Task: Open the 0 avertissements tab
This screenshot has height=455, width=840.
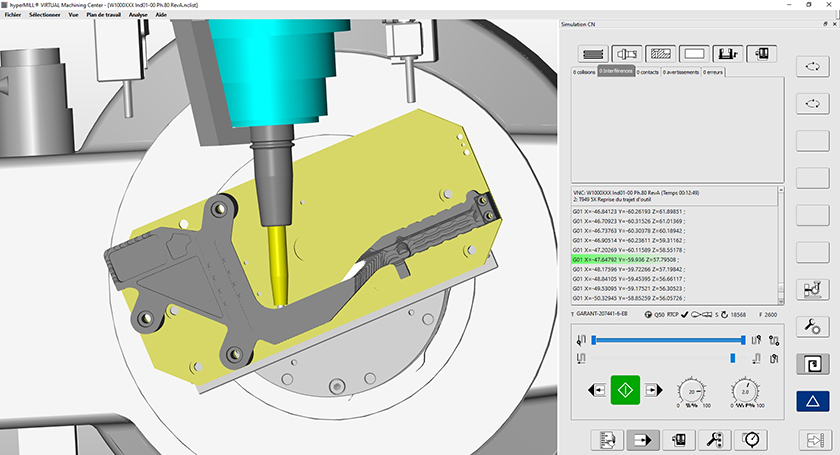Action: [680, 73]
